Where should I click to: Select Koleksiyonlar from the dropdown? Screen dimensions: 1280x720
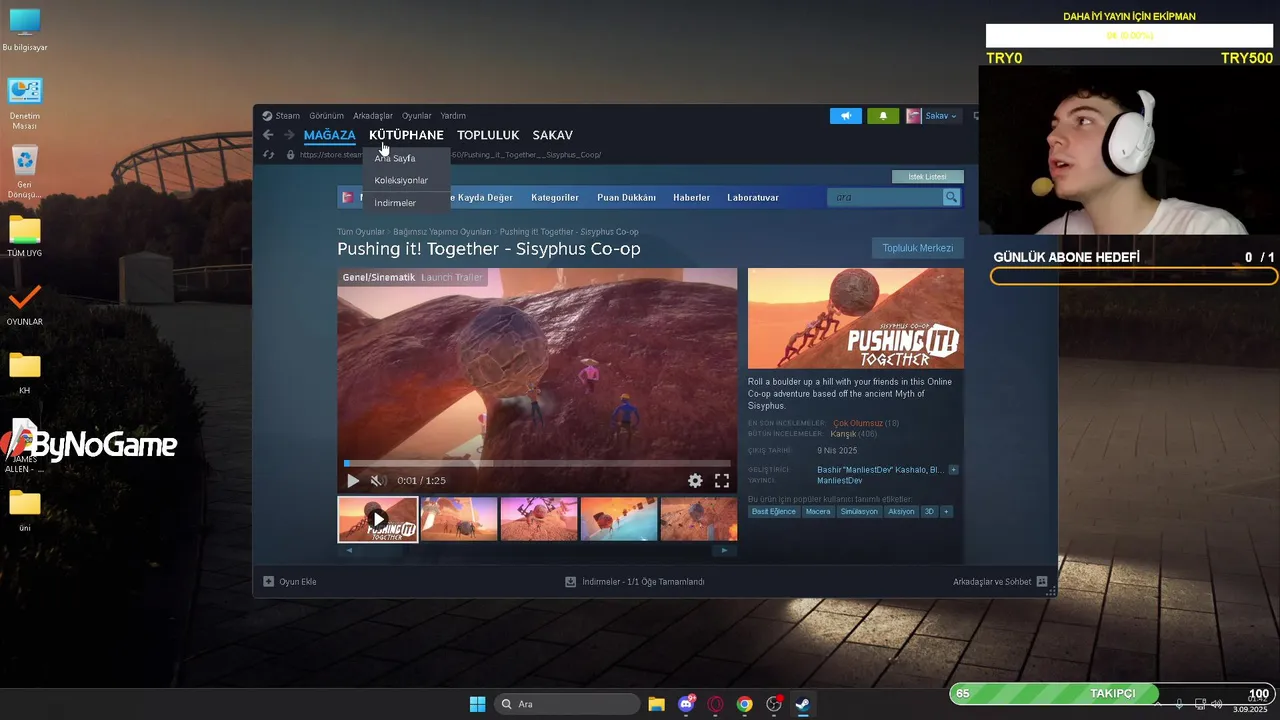click(401, 181)
